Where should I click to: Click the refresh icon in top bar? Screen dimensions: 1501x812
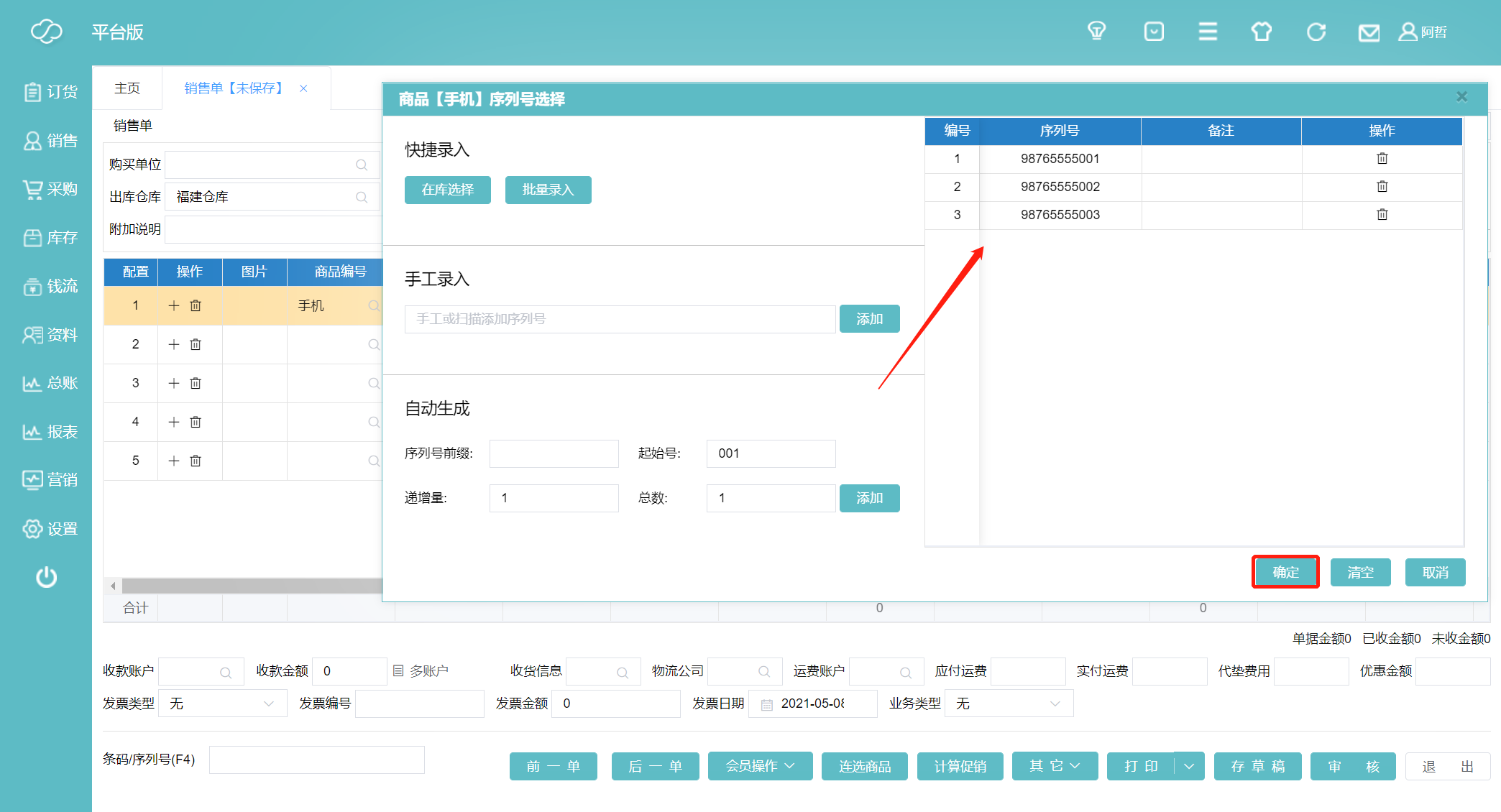[x=1316, y=32]
